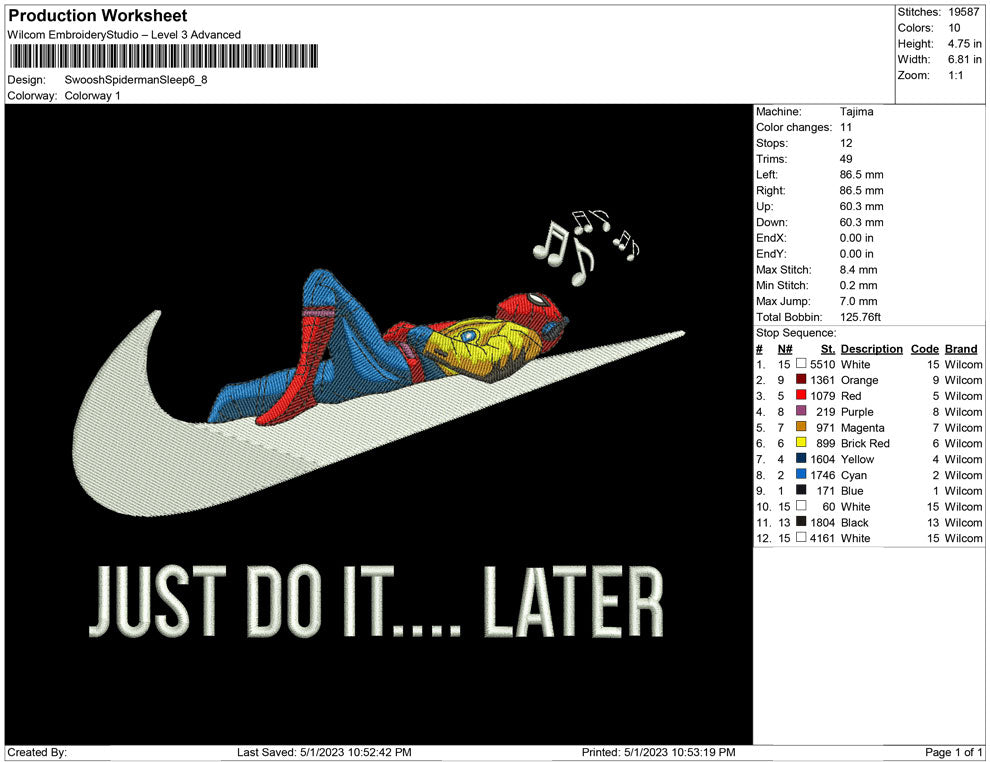
Task: Click the "Stop Sequence:" label
Action: click(x=795, y=333)
